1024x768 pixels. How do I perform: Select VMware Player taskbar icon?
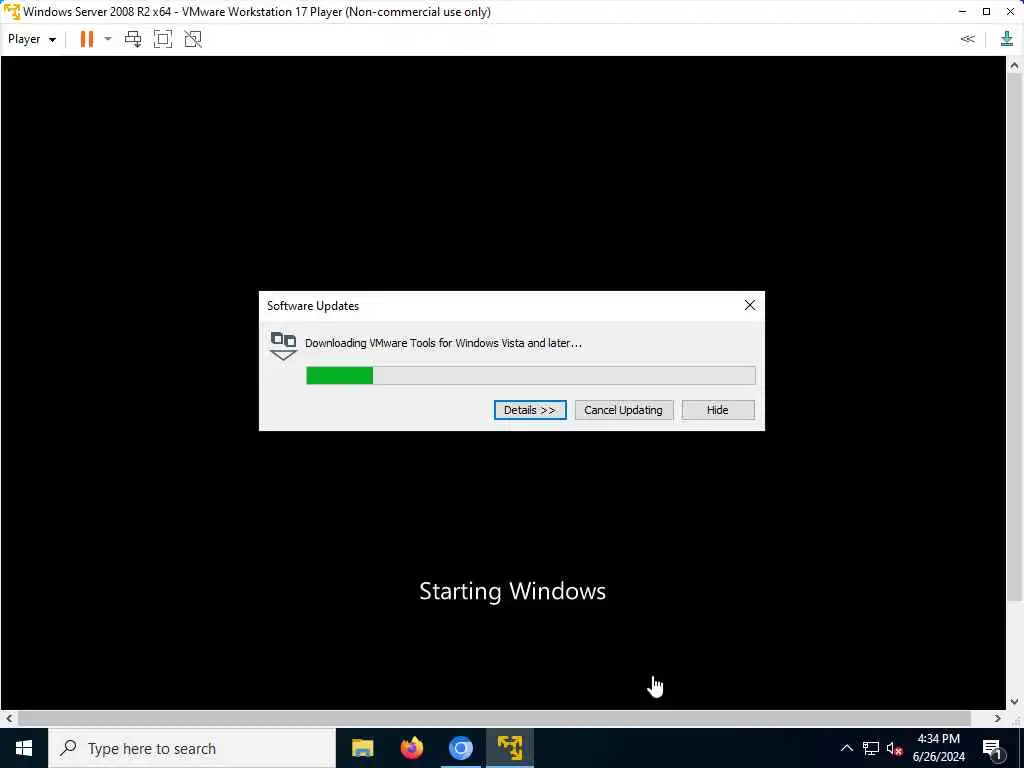(x=509, y=748)
